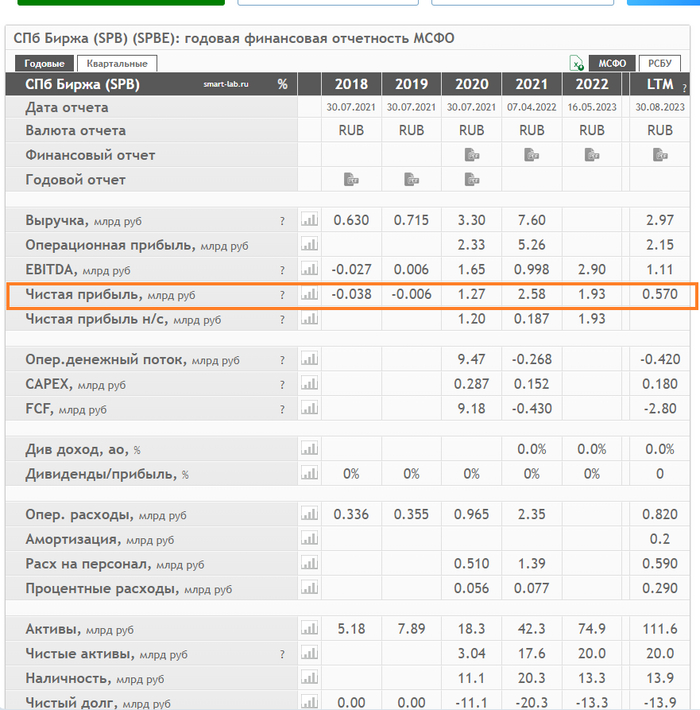Open 2020 financial report document icon
The image size is (700, 710).
[x=472, y=155]
